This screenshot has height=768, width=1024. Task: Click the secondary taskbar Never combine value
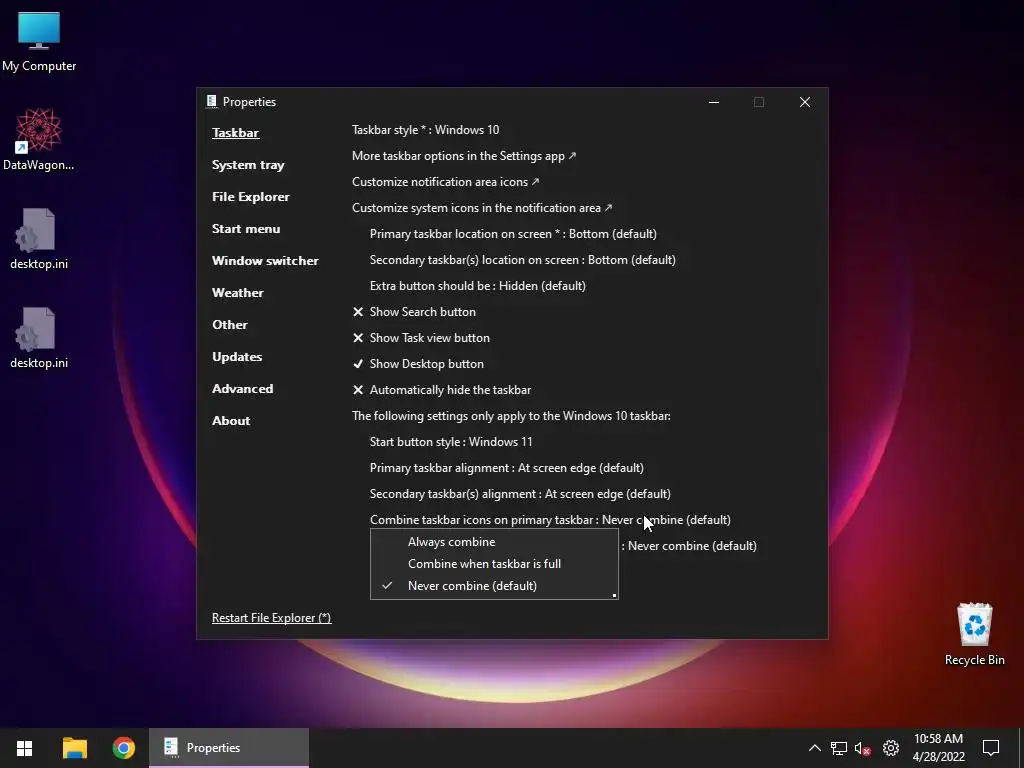click(692, 546)
